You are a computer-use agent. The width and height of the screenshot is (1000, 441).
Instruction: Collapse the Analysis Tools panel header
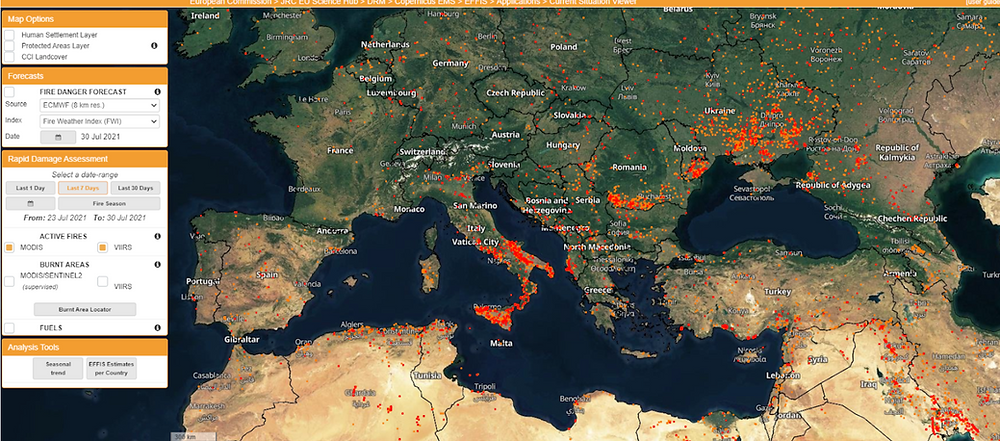tap(85, 347)
